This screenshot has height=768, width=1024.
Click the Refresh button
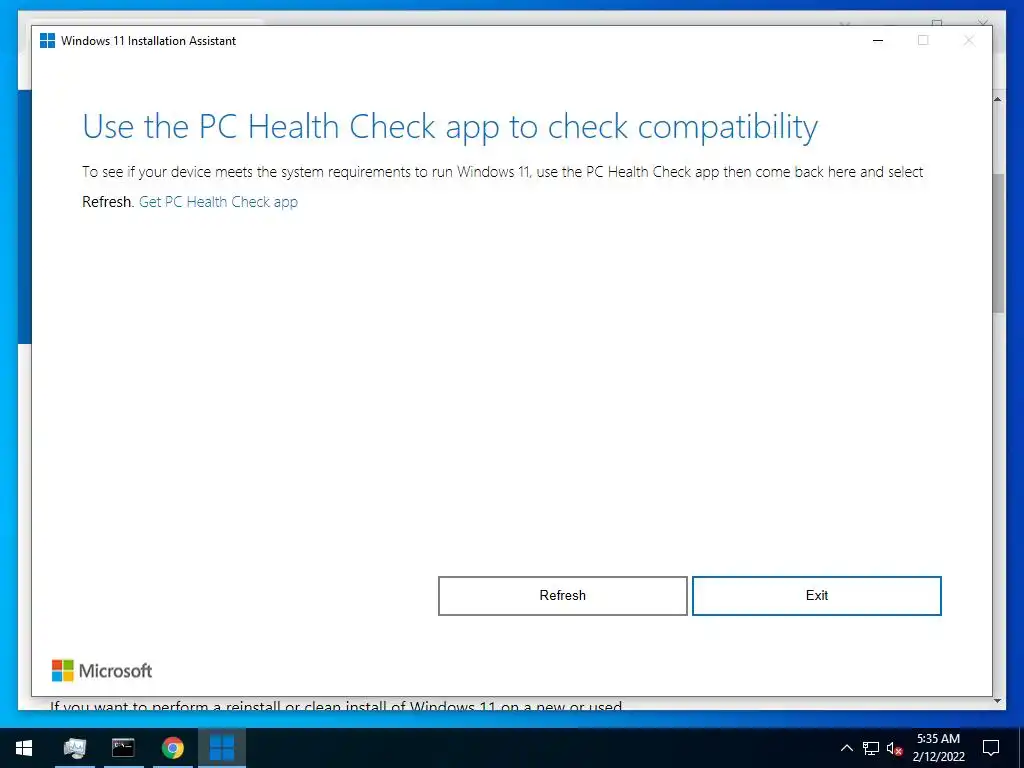click(x=562, y=596)
